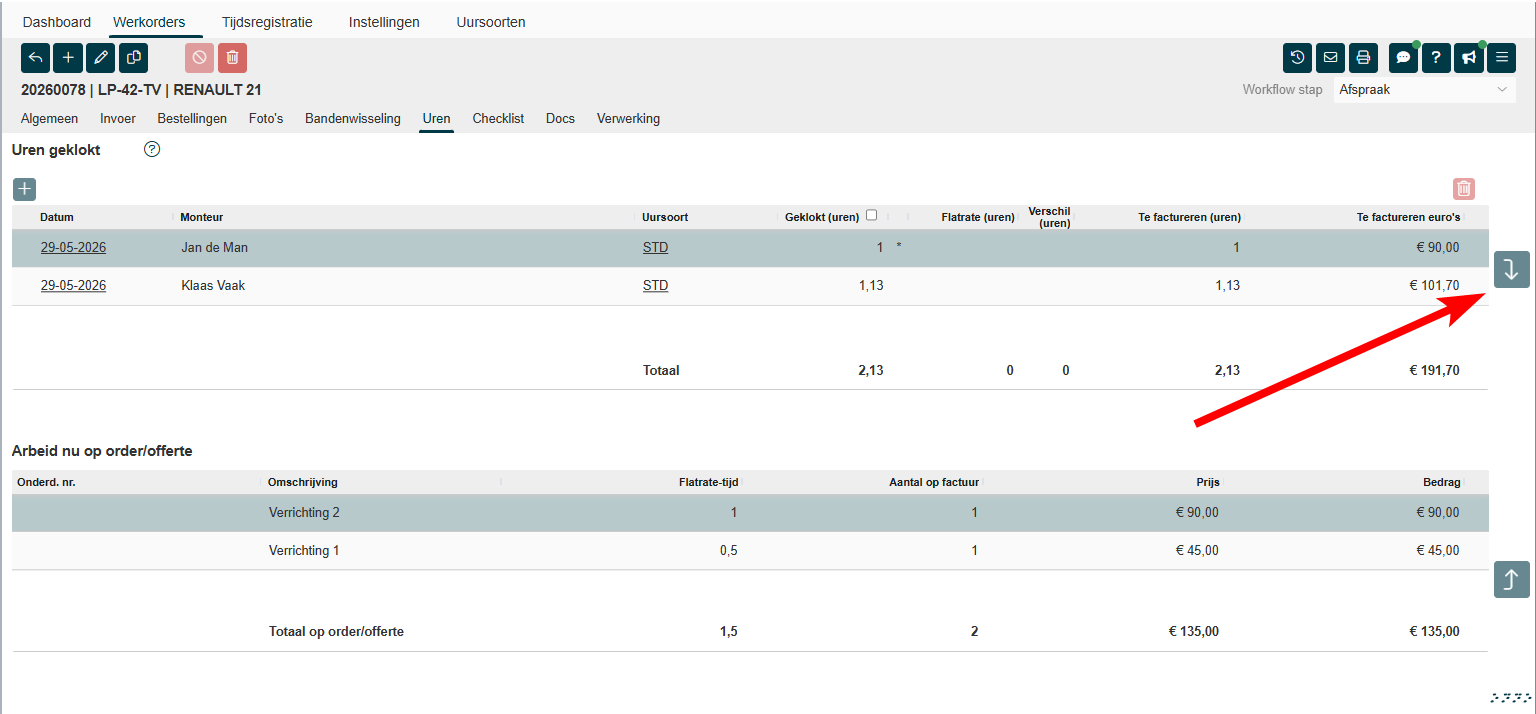Open the Instellingen menu
Screen dimensions: 1536x714
pos(384,22)
